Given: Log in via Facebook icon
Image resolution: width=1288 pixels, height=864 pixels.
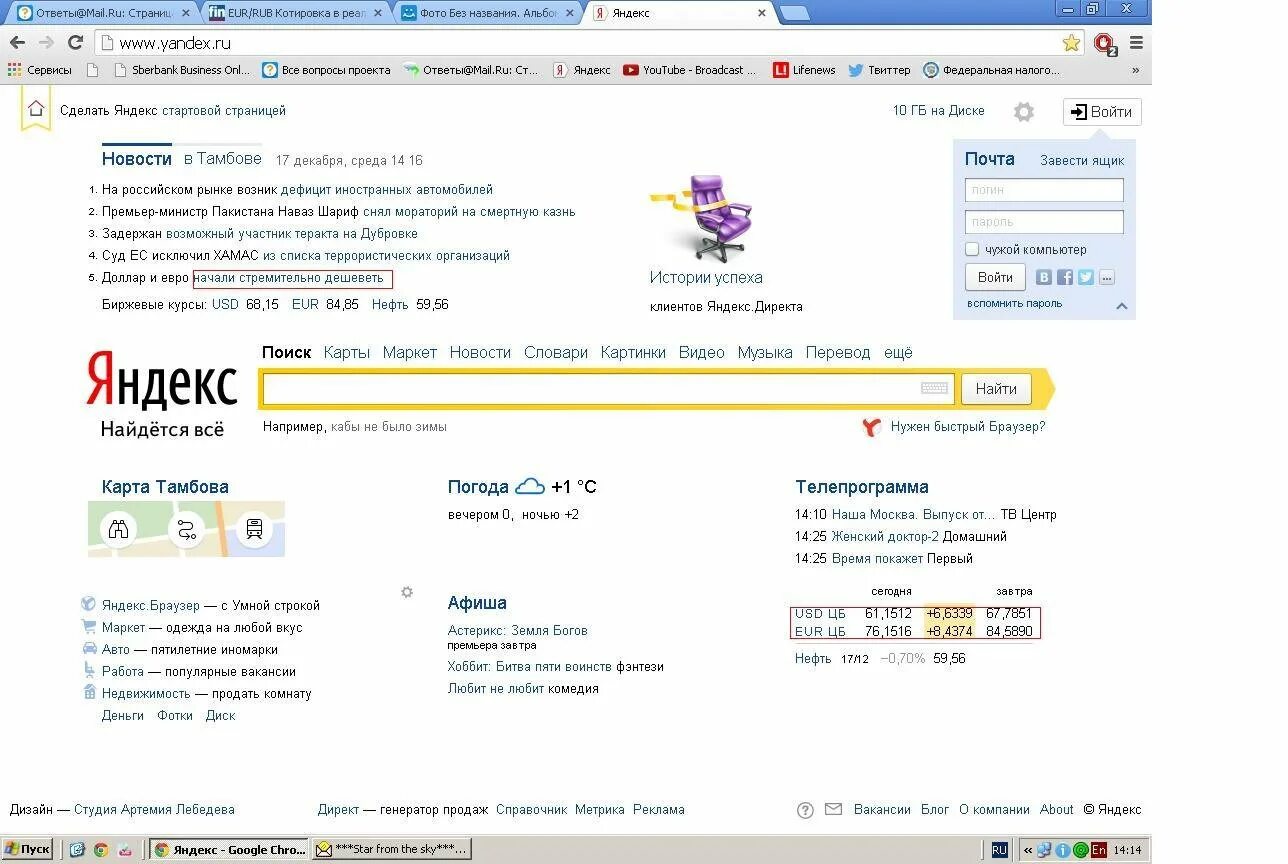Looking at the screenshot, I should (1065, 278).
